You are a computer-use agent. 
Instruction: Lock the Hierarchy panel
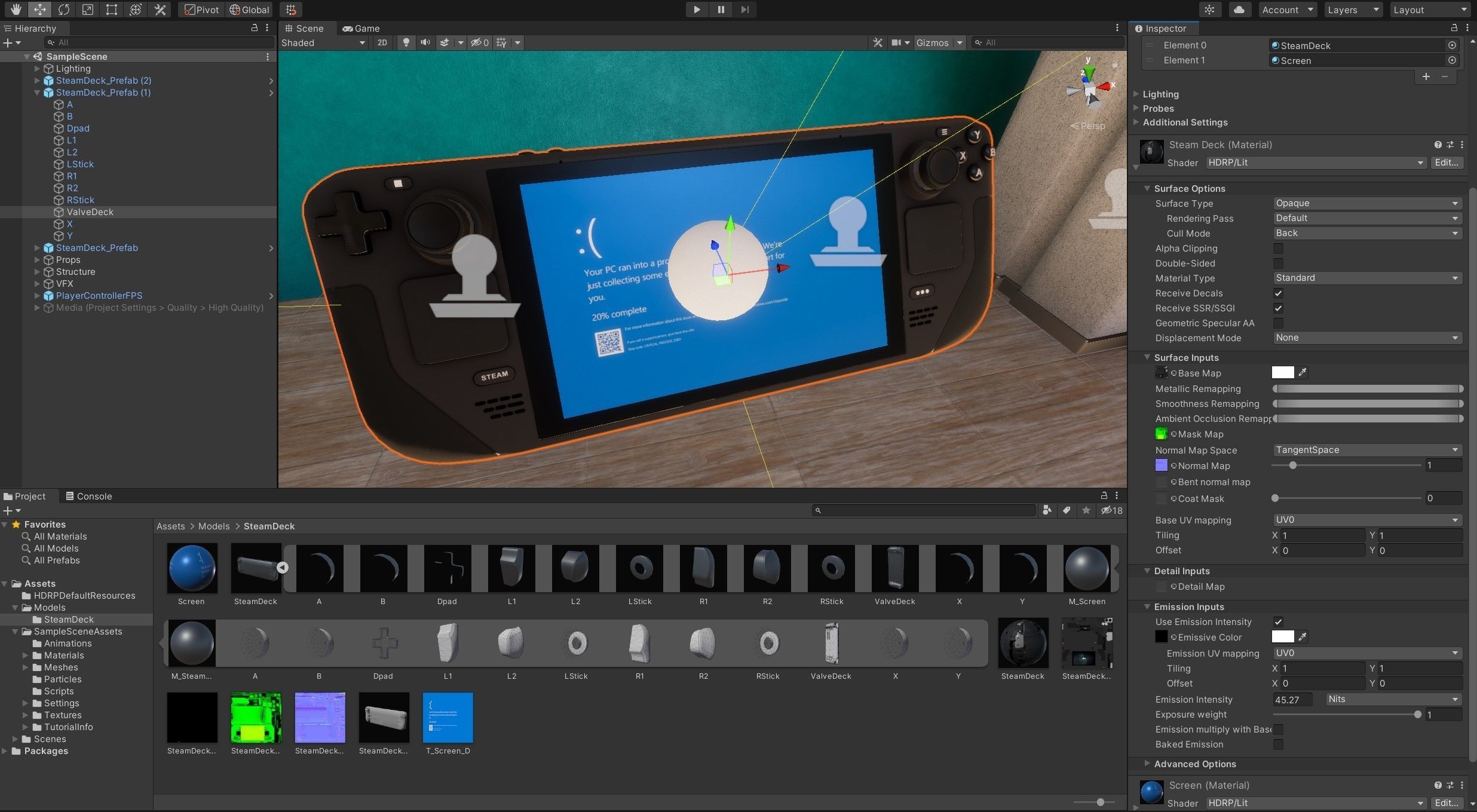coord(254,28)
